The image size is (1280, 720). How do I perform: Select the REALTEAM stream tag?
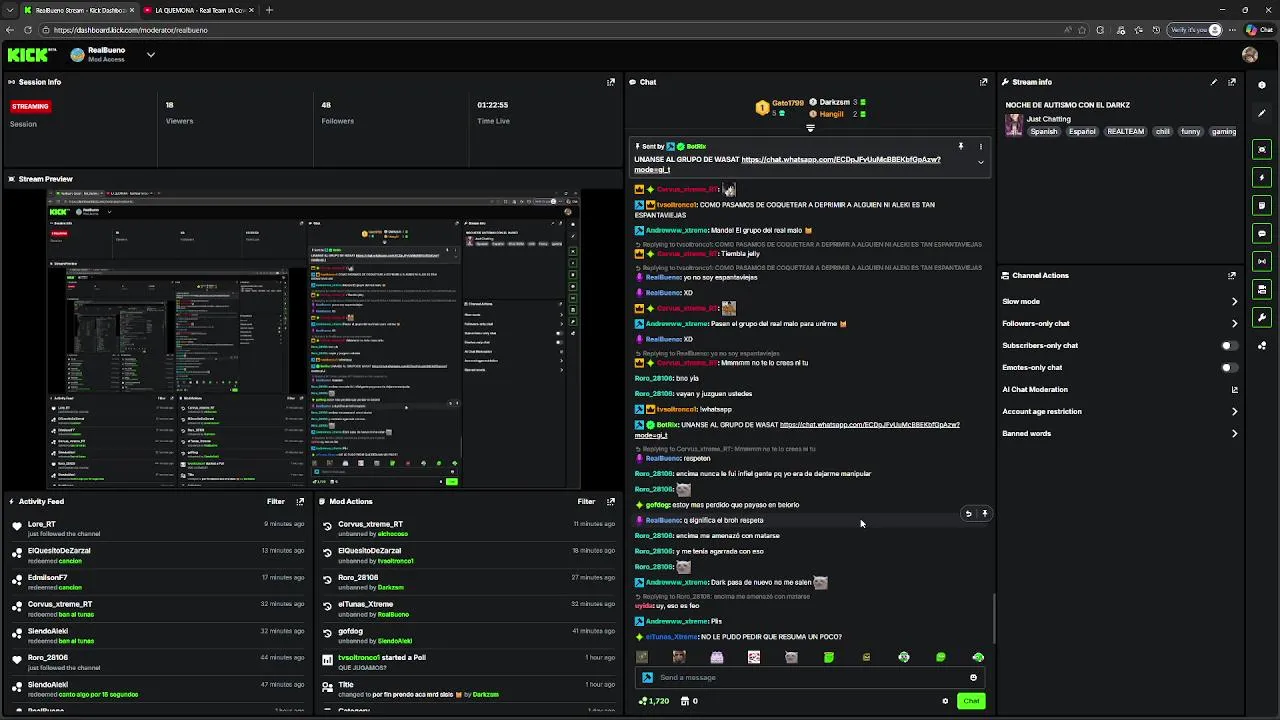click(1125, 131)
